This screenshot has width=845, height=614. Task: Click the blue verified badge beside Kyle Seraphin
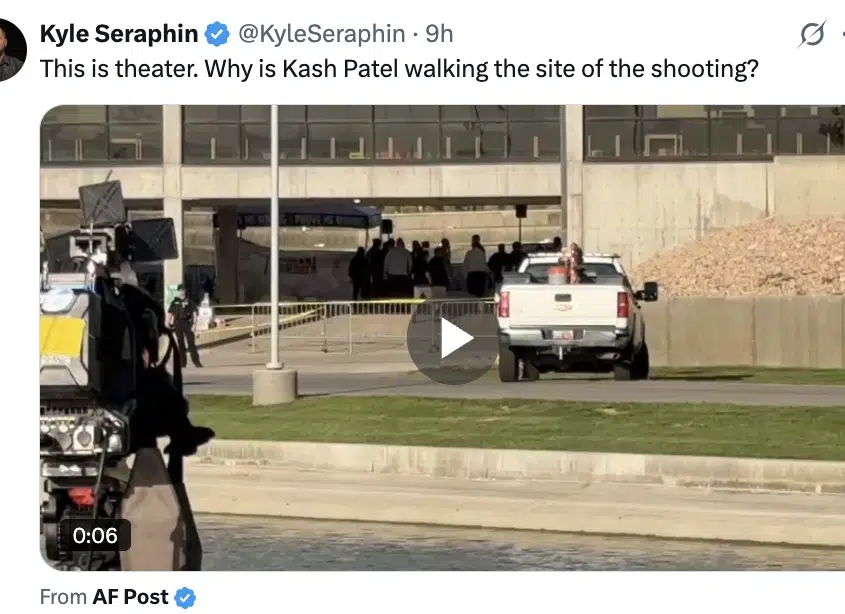click(217, 35)
